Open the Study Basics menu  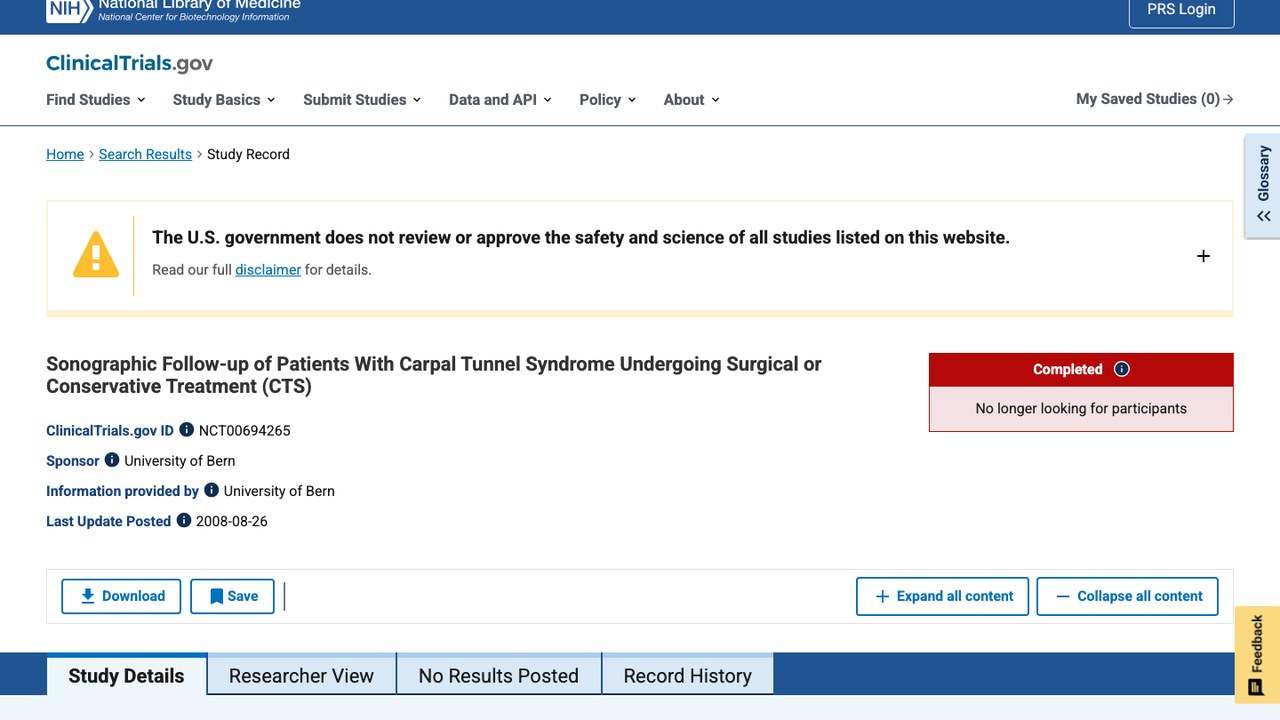tap(224, 99)
